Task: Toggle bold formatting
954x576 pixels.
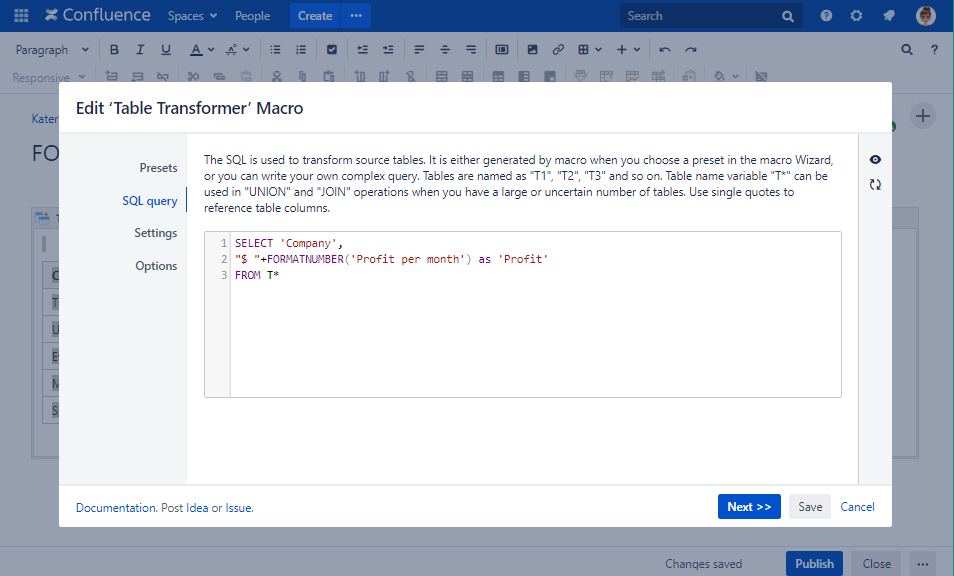Action: click(x=114, y=49)
